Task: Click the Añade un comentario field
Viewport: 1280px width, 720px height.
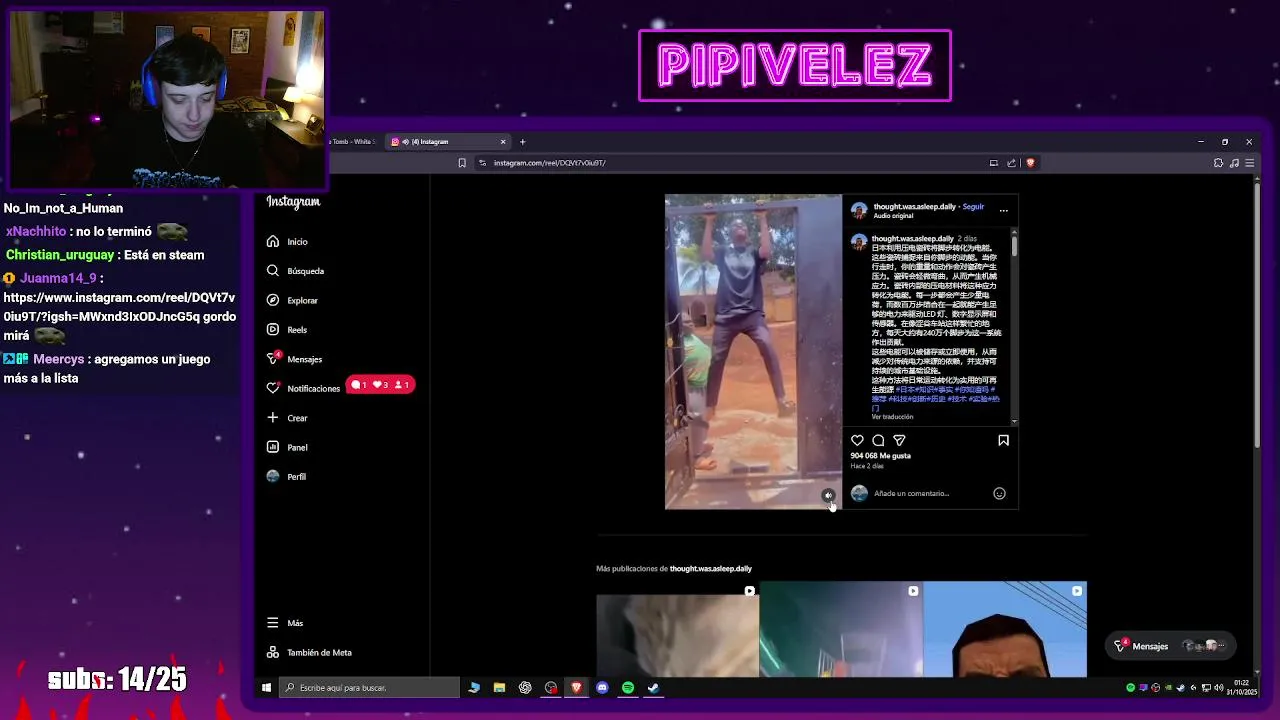Action: [929, 493]
